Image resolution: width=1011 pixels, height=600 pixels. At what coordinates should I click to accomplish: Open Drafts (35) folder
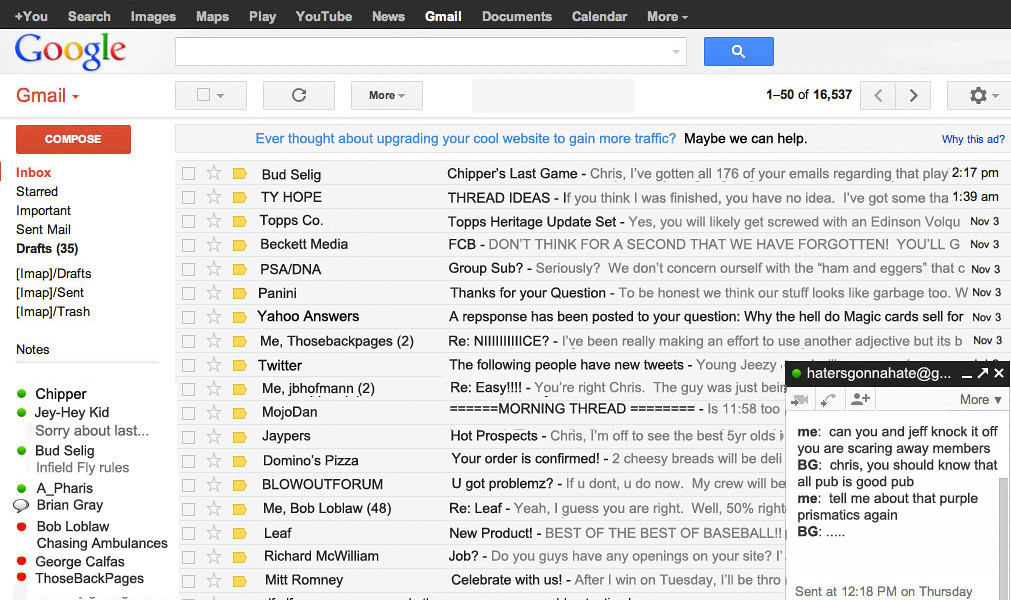(x=47, y=249)
